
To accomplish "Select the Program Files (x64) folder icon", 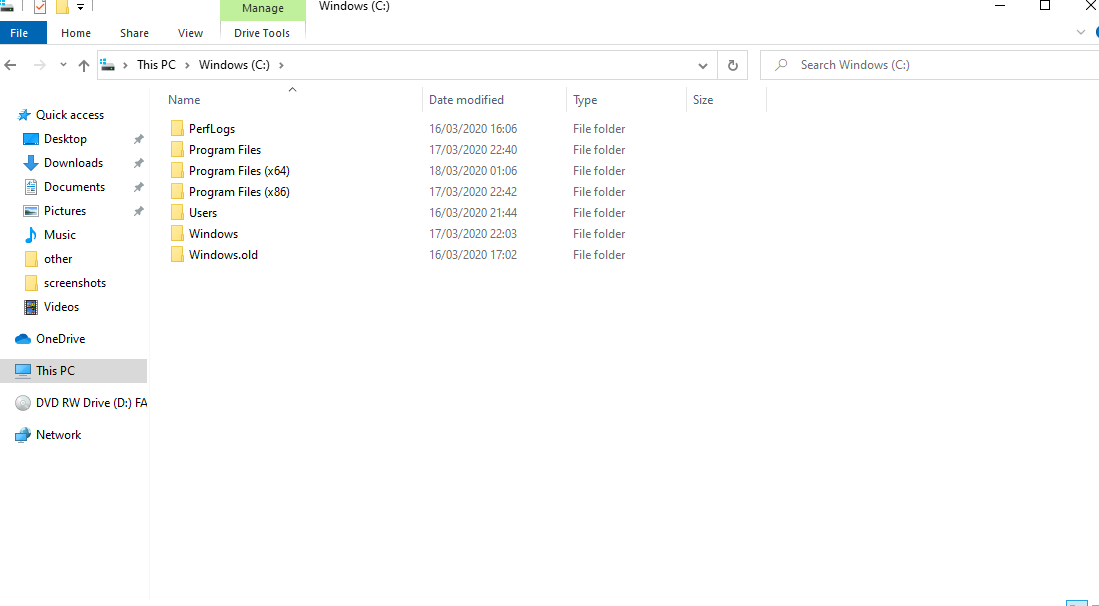I will (177, 170).
